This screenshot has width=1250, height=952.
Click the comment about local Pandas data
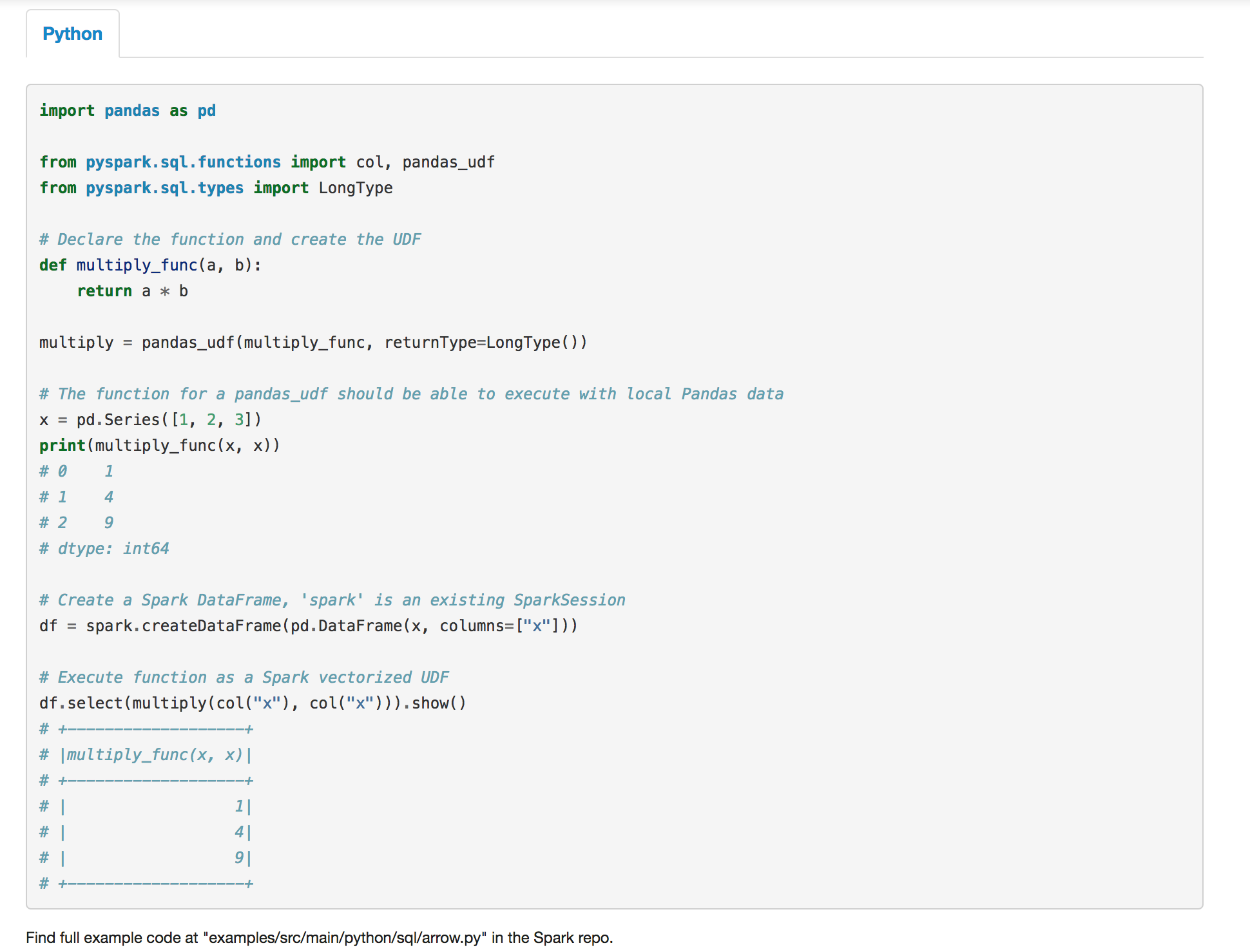tap(411, 394)
